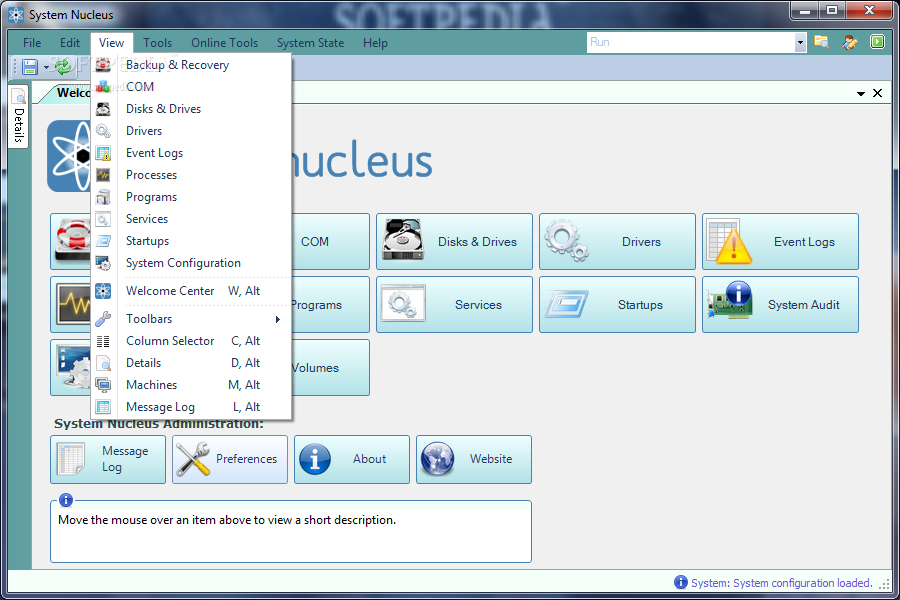Click the Column Selector grid menu icon
The width and height of the screenshot is (900, 600).
pos(103,341)
